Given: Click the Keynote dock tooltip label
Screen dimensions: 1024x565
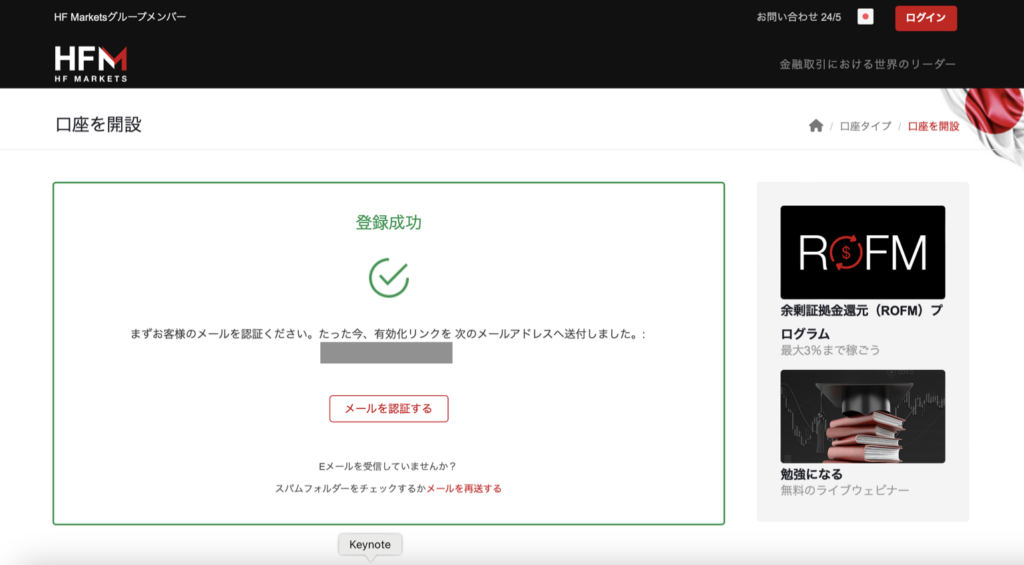Looking at the screenshot, I should point(370,544).
